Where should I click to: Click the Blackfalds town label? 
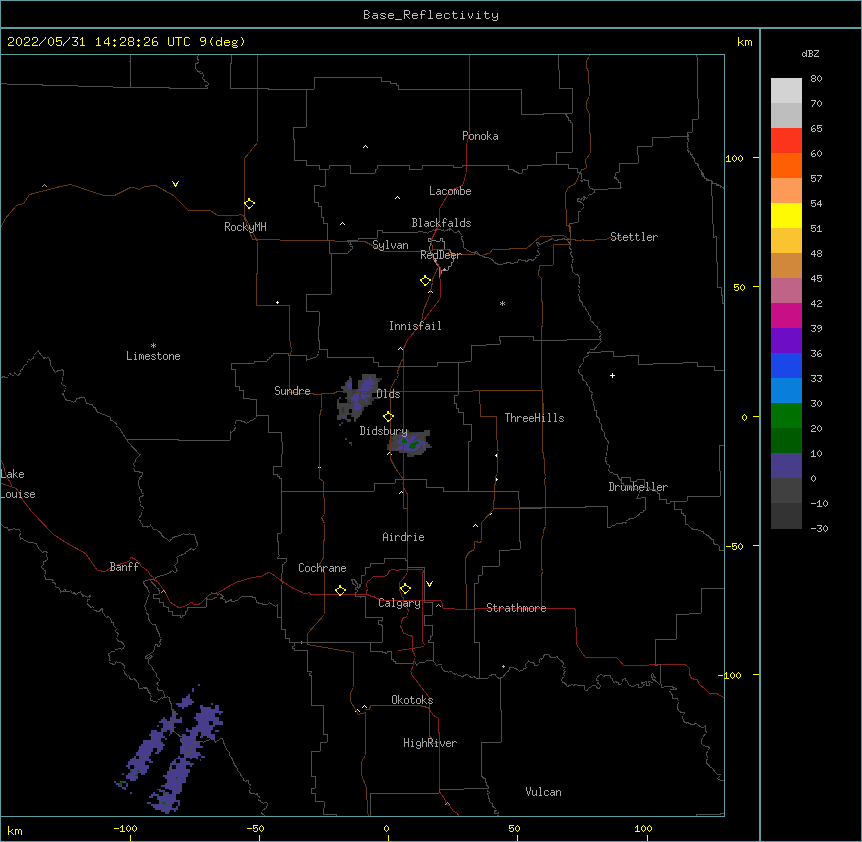click(441, 223)
